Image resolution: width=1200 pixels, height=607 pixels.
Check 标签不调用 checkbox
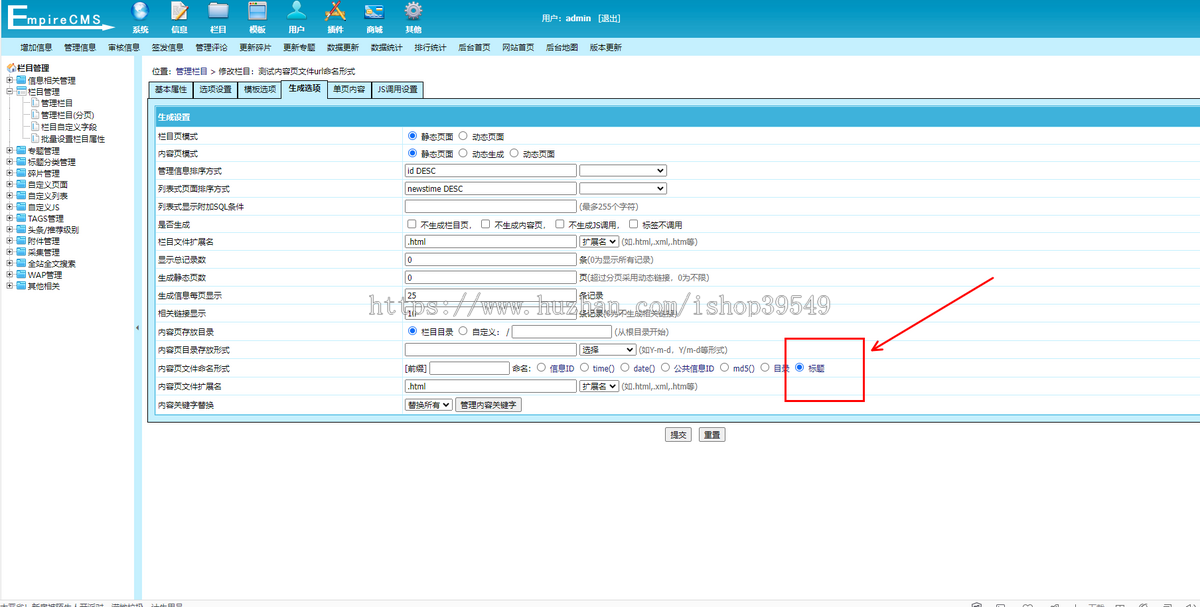tap(634, 224)
